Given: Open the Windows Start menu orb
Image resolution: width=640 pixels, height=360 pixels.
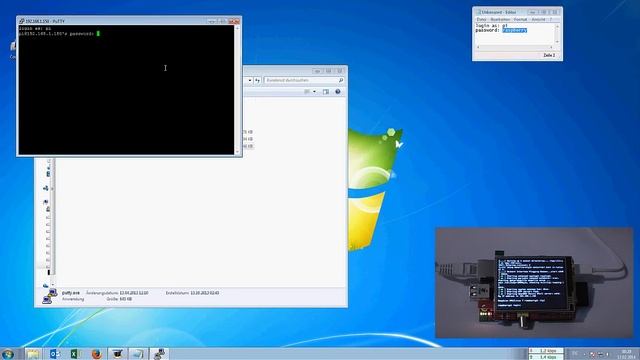Looking at the screenshot, I should pyautogui.click(x=8, y=353).
